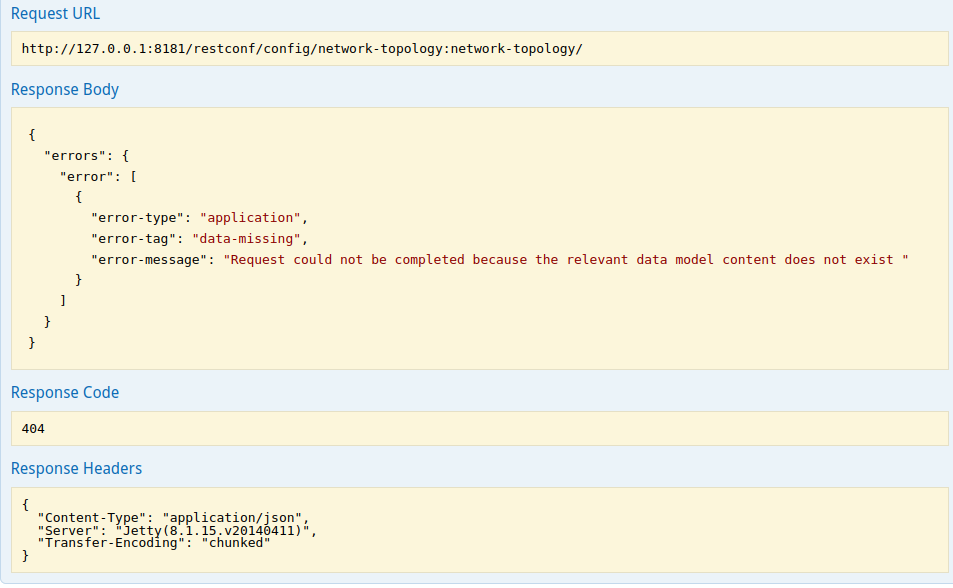Click the closing square bracket of error array
953x588 pixels.
pyautogui.click(x=64, y=300)
